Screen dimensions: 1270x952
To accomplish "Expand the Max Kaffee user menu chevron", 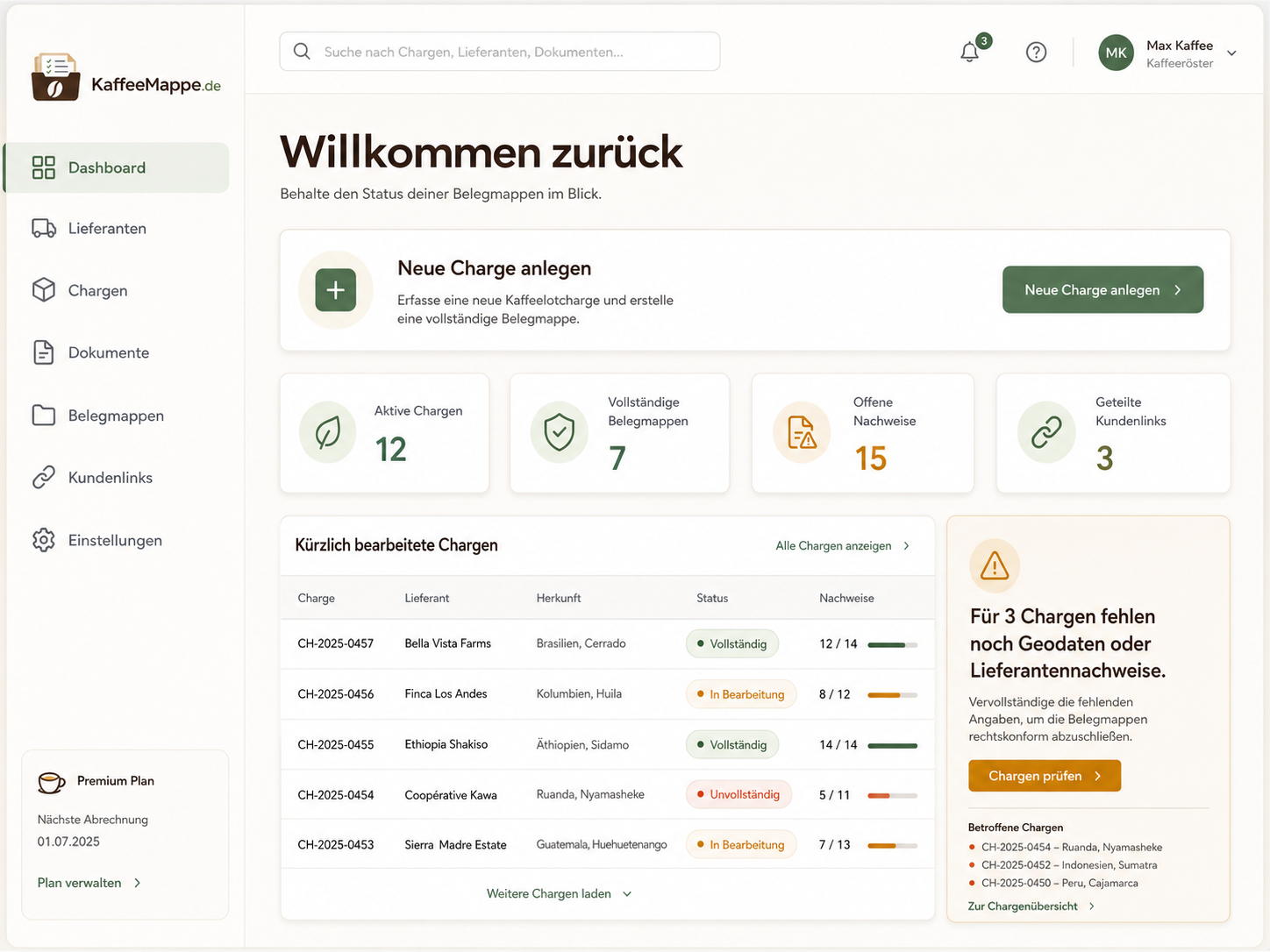I will click(1231, 53).
